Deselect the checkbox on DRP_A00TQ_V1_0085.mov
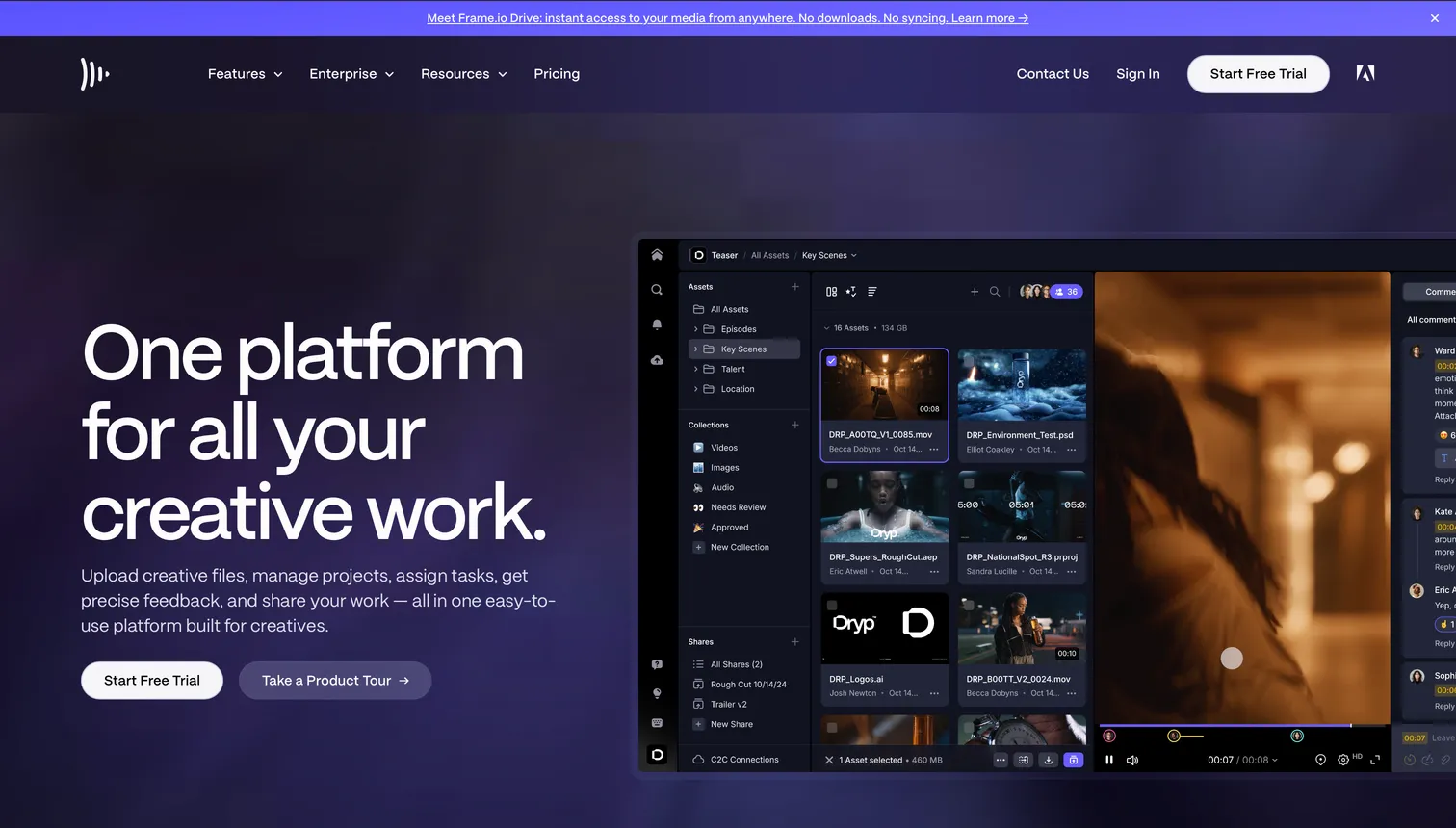This screenshot has height=828, width=1456. [x=832, y=360]
